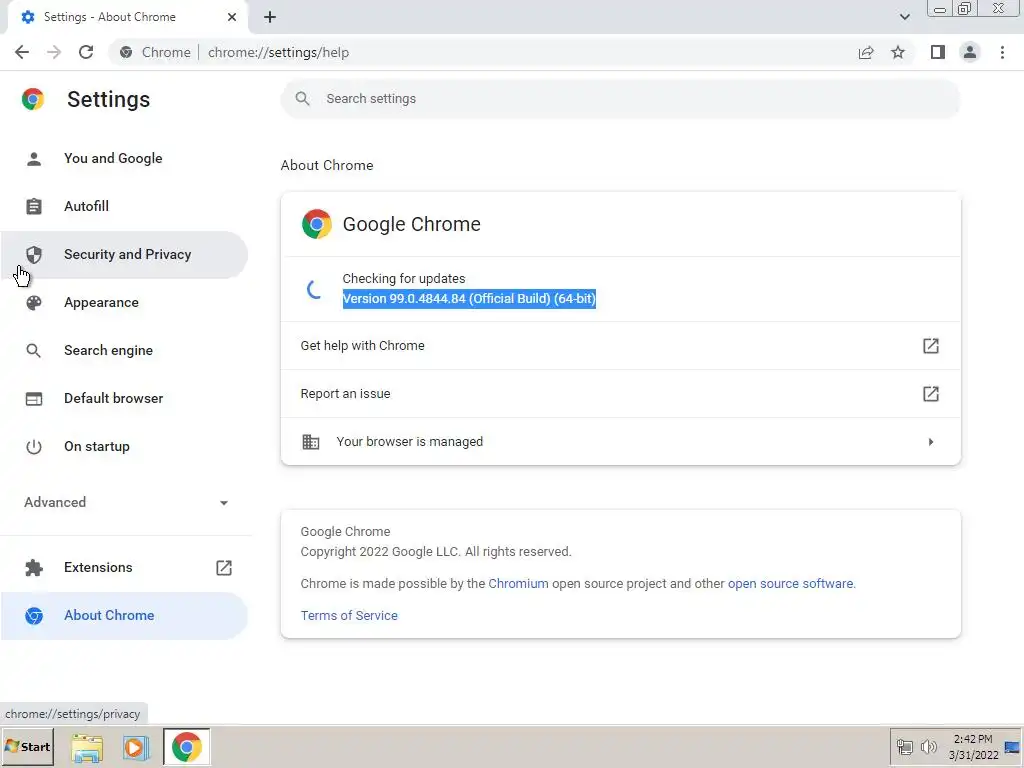
Task: Click the Extensions external link icon
Action: click(224, 568)
